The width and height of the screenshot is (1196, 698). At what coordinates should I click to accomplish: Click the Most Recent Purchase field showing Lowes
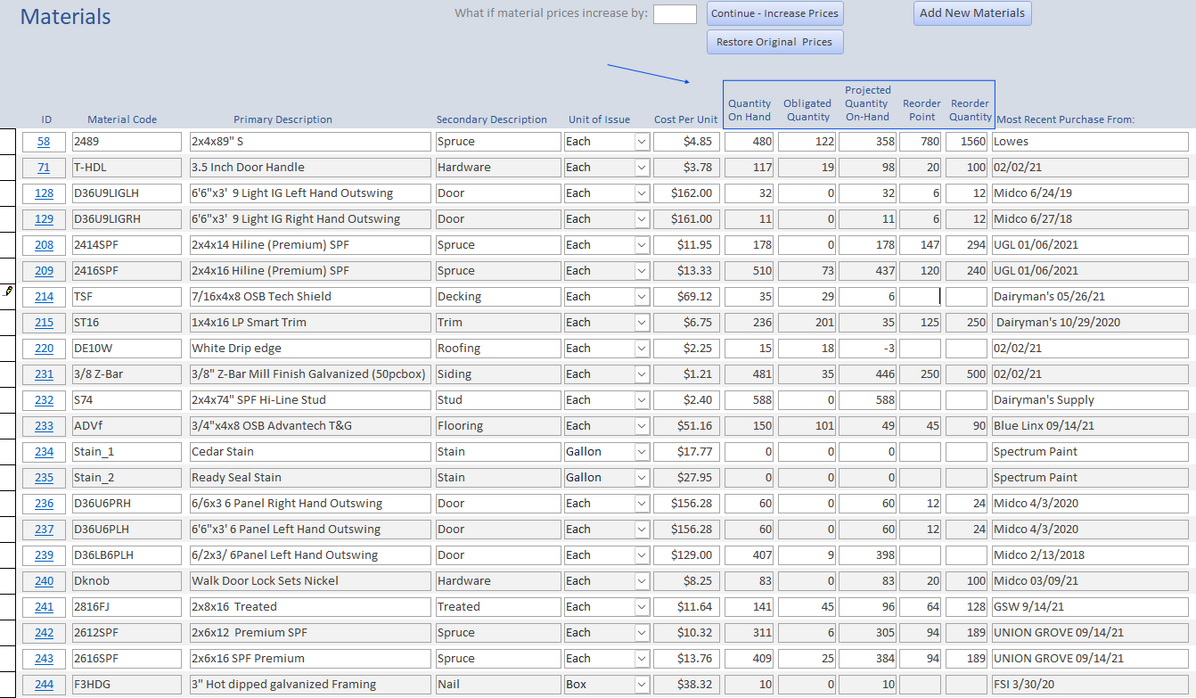pos(1088,142)
